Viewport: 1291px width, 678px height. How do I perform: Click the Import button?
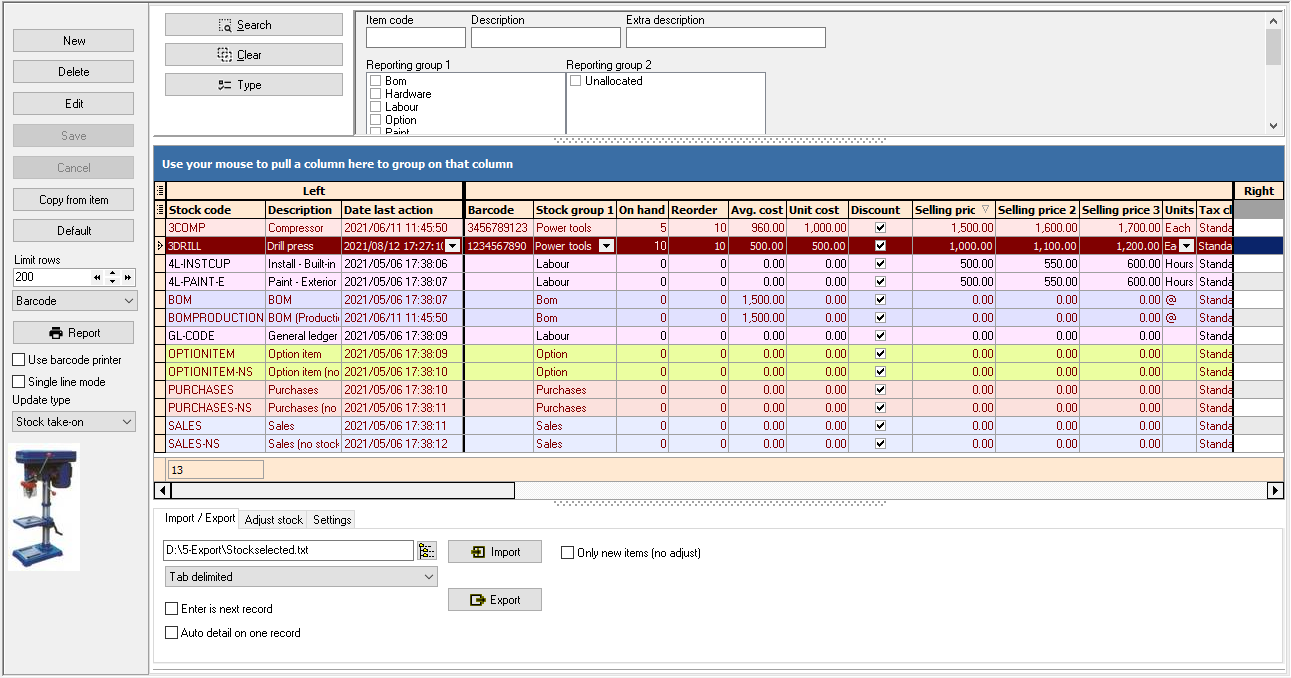(495, 552)
